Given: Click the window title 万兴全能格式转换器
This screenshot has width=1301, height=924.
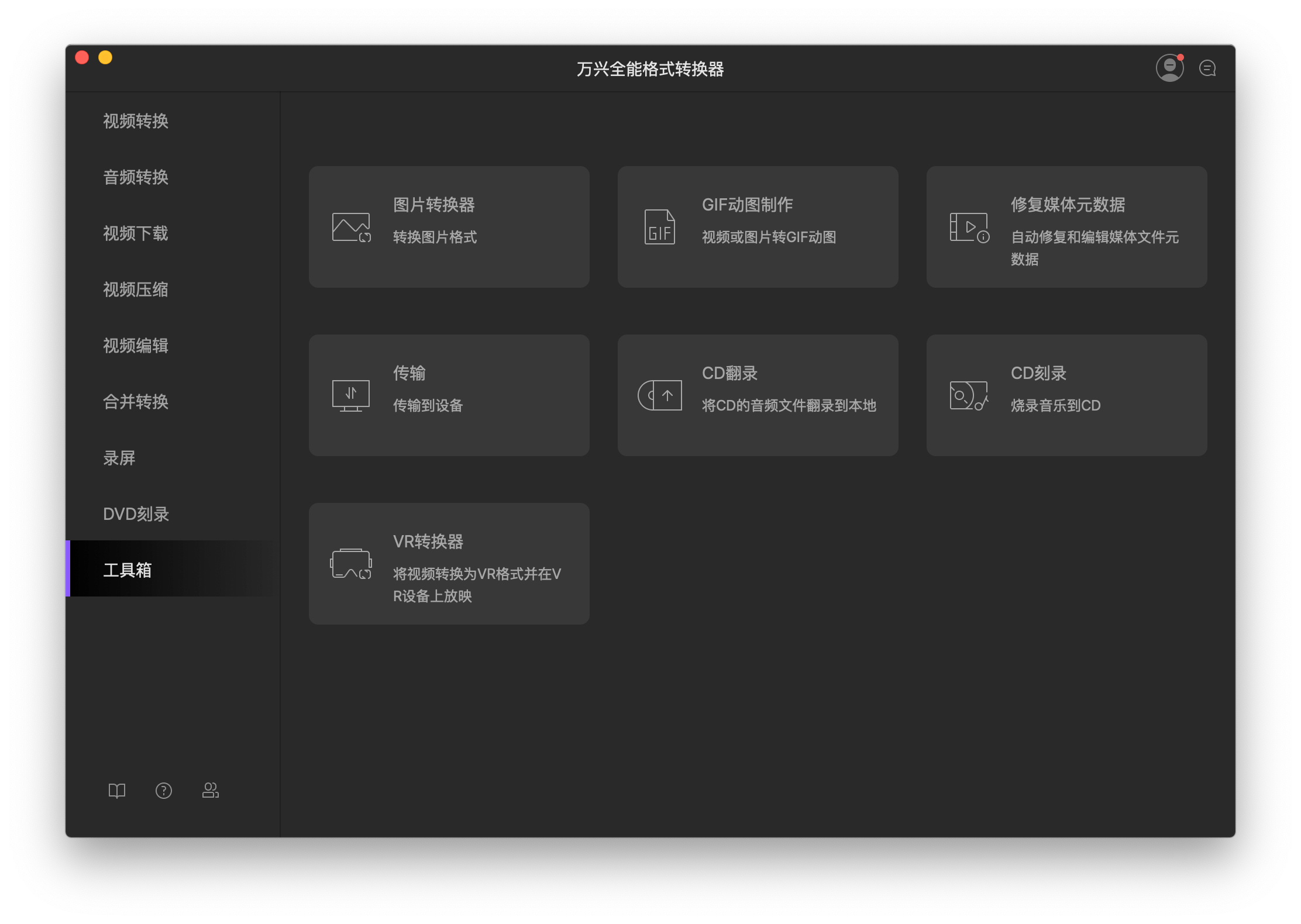Looking at the screenshot, I should pyautogui.click(x=650, y=69).
